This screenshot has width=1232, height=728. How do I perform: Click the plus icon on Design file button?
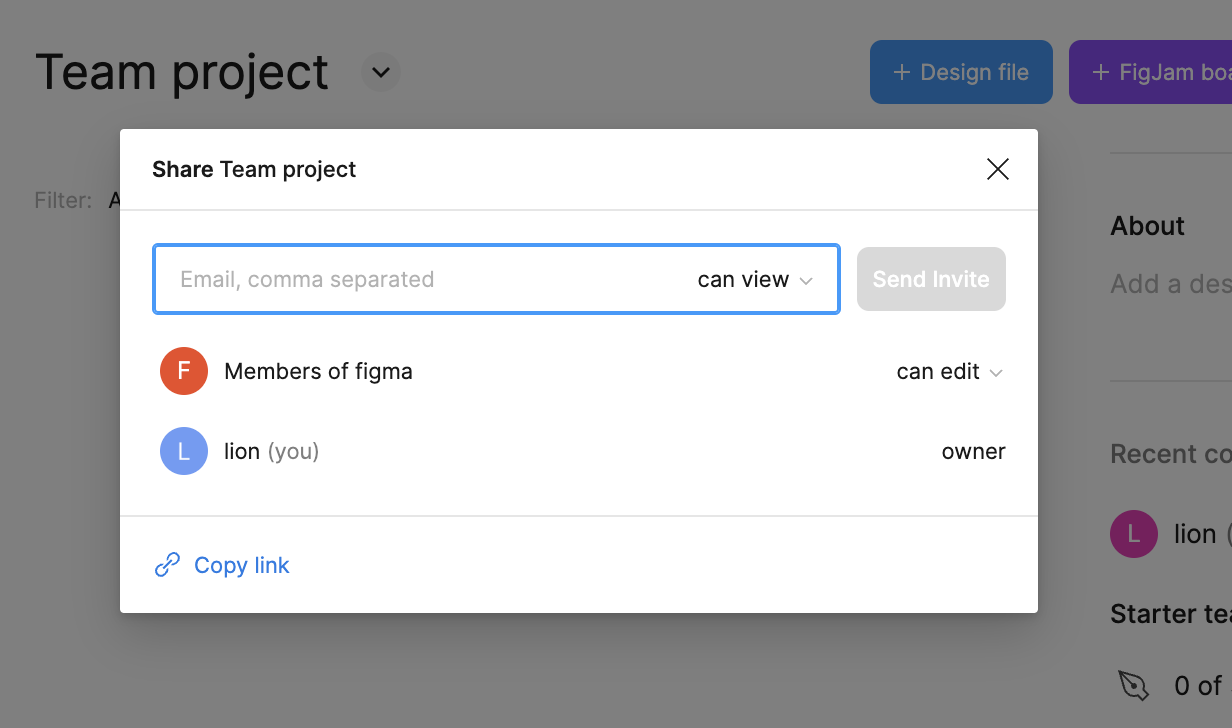click(901, 72)
